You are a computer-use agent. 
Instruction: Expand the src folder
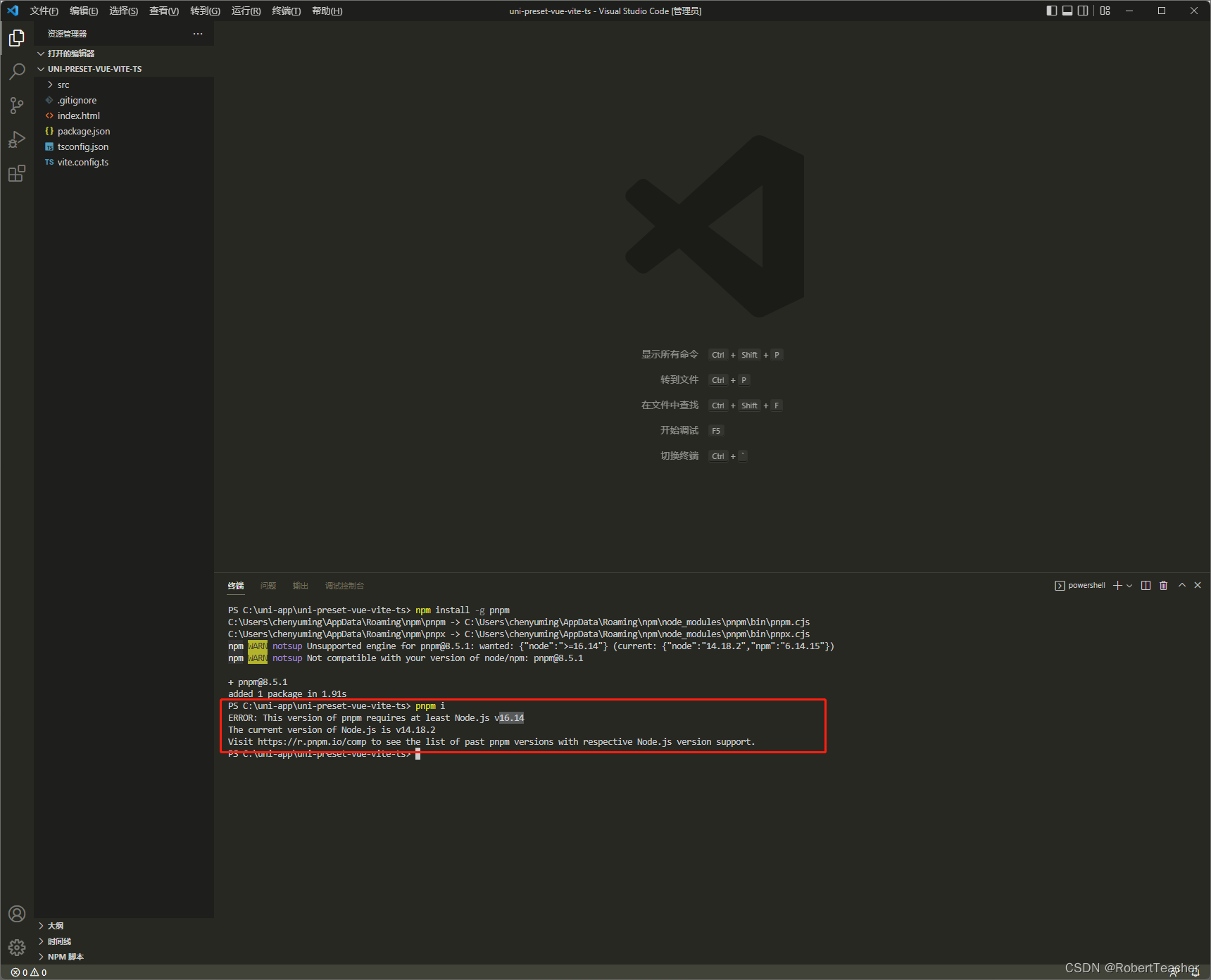click(x=124, y=84)
